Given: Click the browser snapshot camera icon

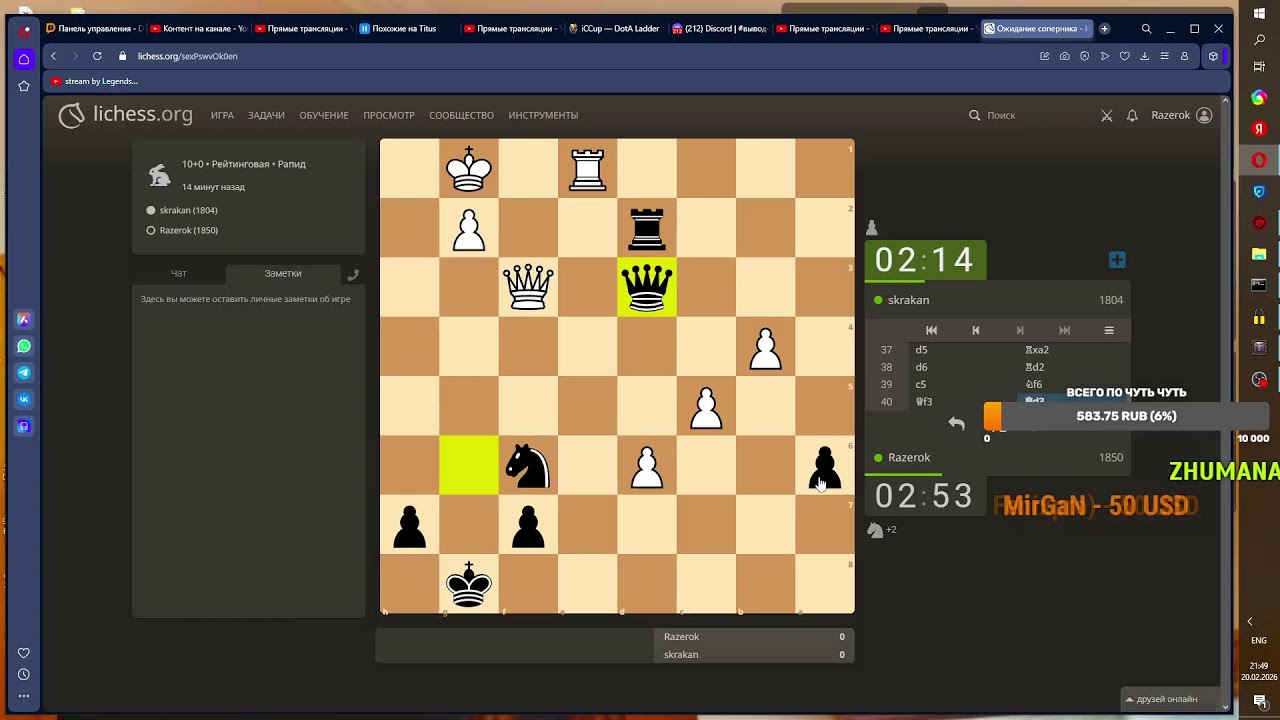Looking at the screenshot, I should (1065, 56).
